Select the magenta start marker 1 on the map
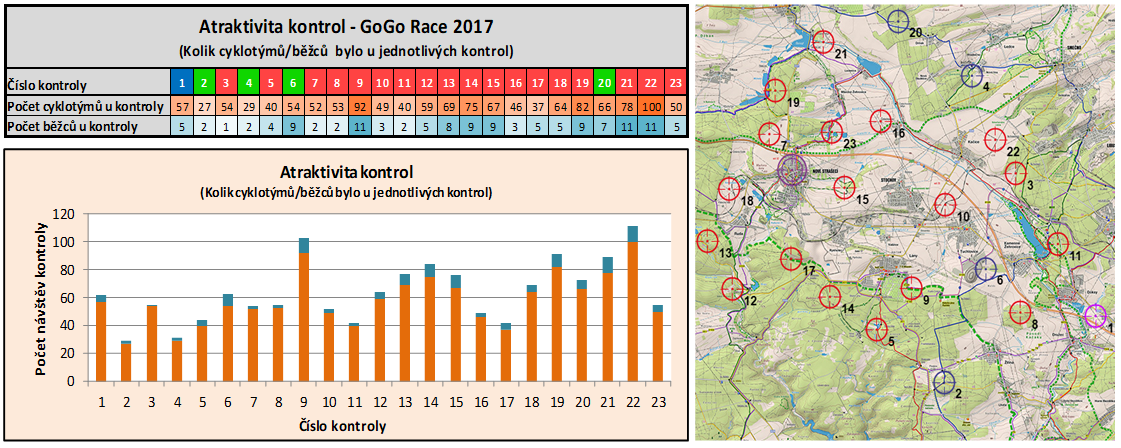Viewport: 1121px width, 448px height. tap(1095, 315)
